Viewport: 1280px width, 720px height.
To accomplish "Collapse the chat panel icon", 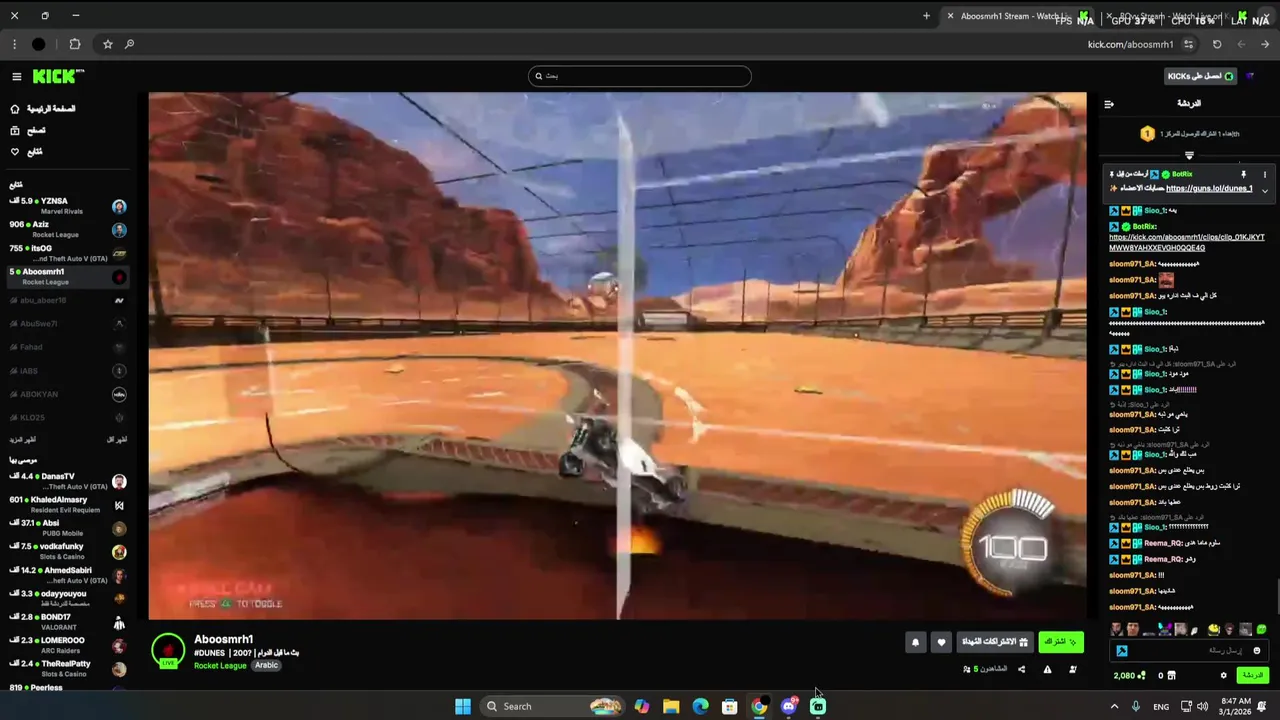I will pos(1108,104).
